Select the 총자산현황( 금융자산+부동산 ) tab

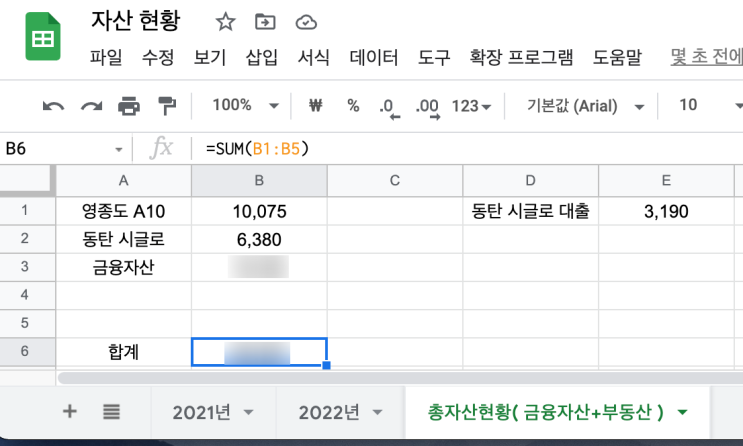(x=545, y=412)
